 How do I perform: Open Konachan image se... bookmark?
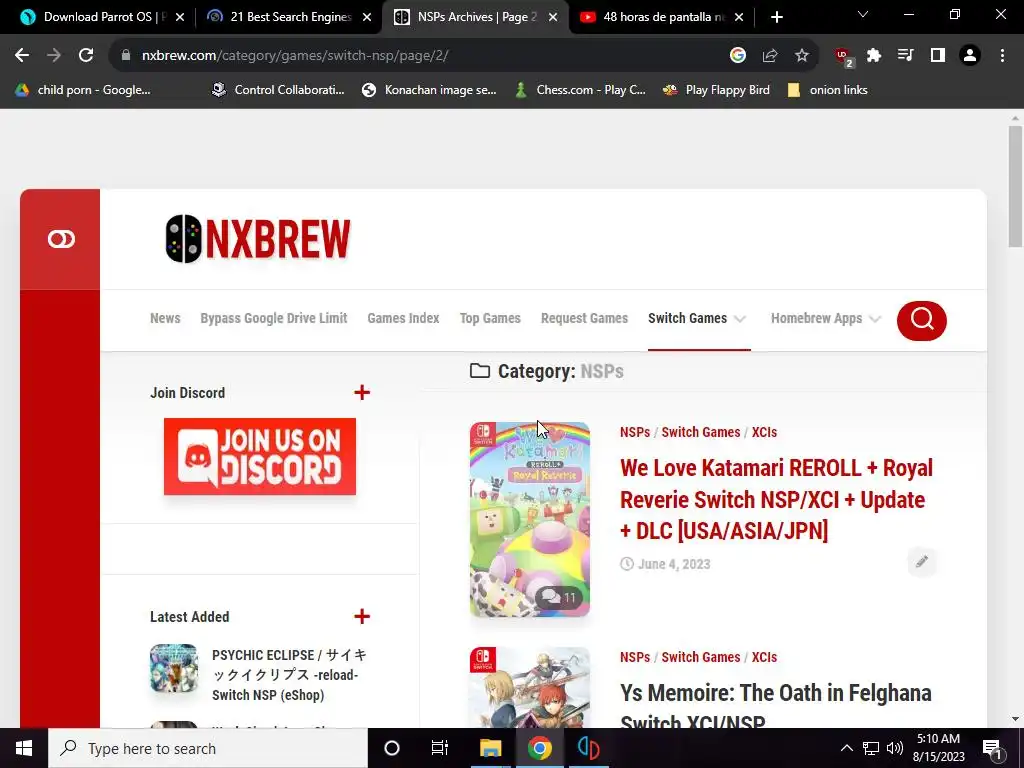coord(429,90)
